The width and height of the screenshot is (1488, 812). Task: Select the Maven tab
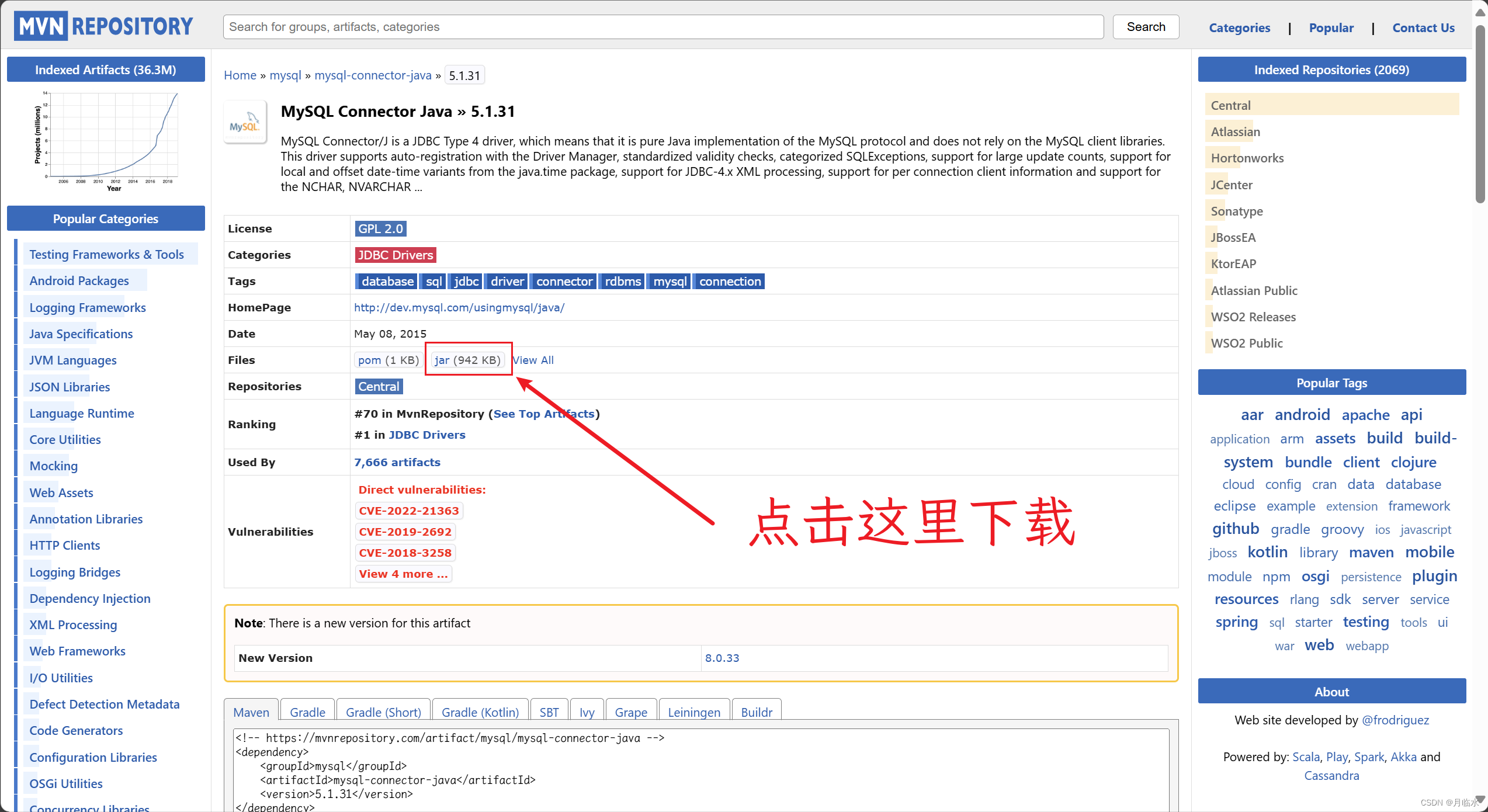pos(250,712)
